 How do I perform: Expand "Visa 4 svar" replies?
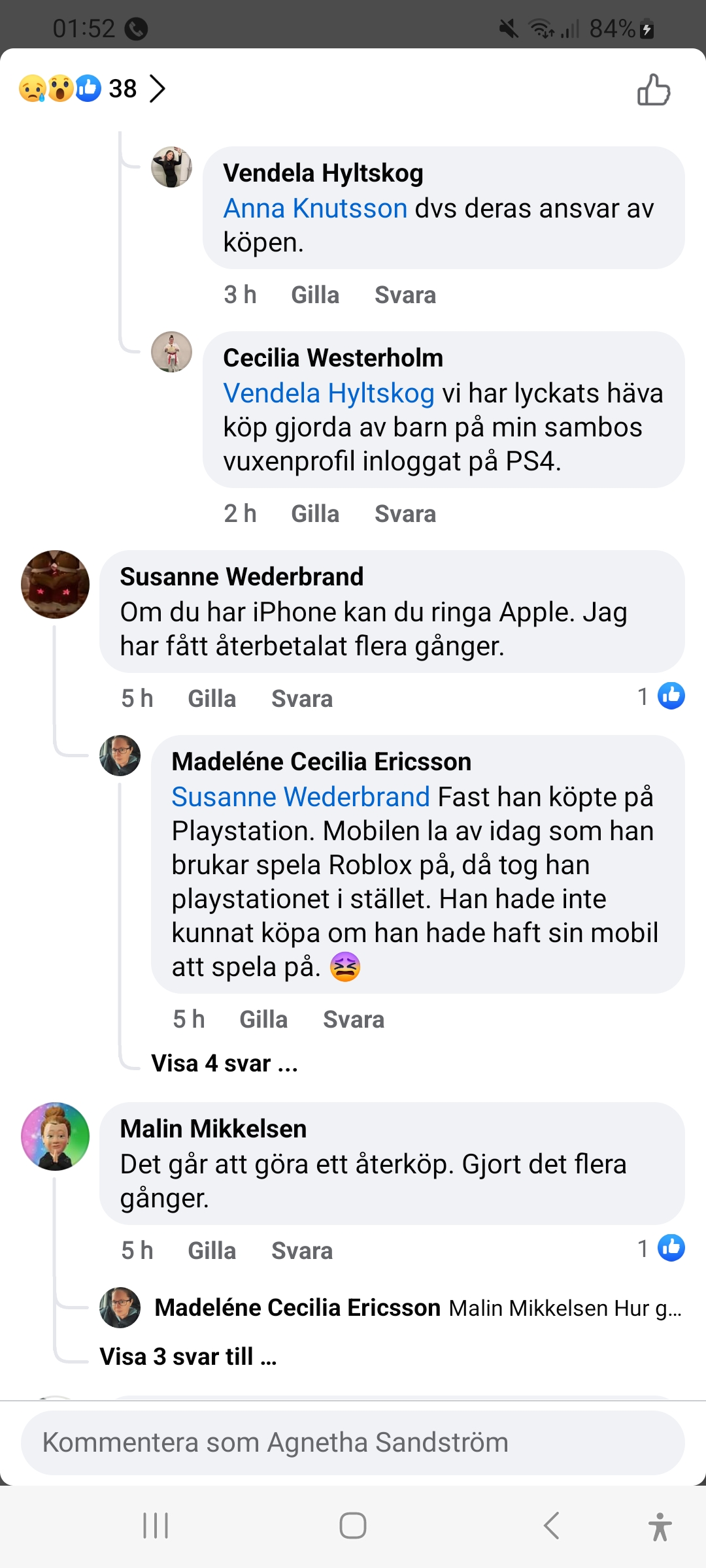[x=224, y=1064]
